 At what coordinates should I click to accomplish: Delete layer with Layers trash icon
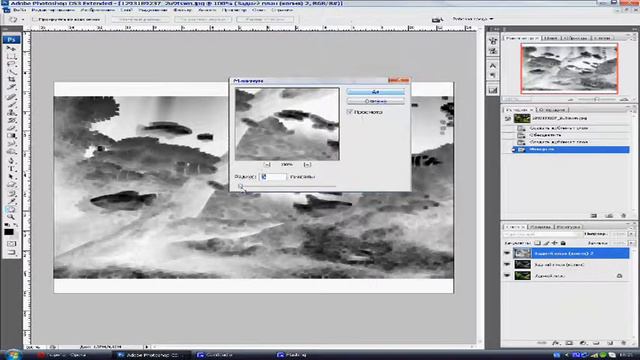click(623, 343)
